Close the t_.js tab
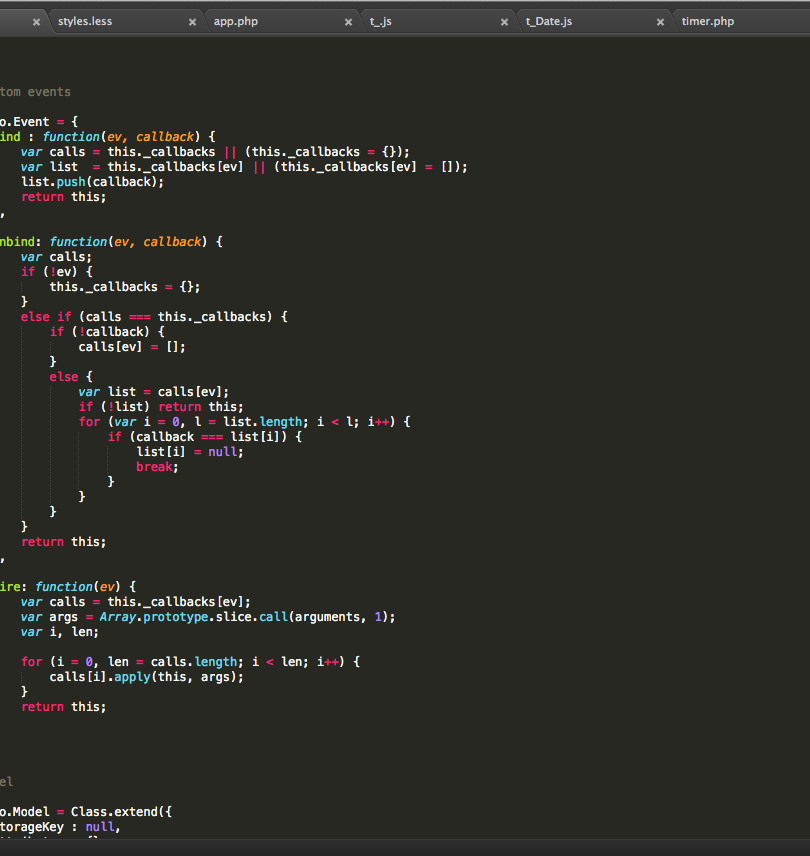The width and height of the screenshot is (810, 856). coord(504,20)
